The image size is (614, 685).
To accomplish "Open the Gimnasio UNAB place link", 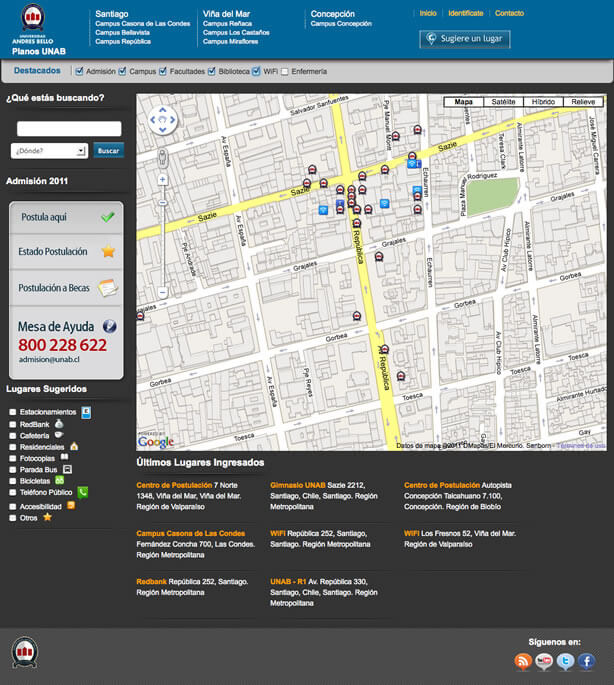I will tap(298, 485).
